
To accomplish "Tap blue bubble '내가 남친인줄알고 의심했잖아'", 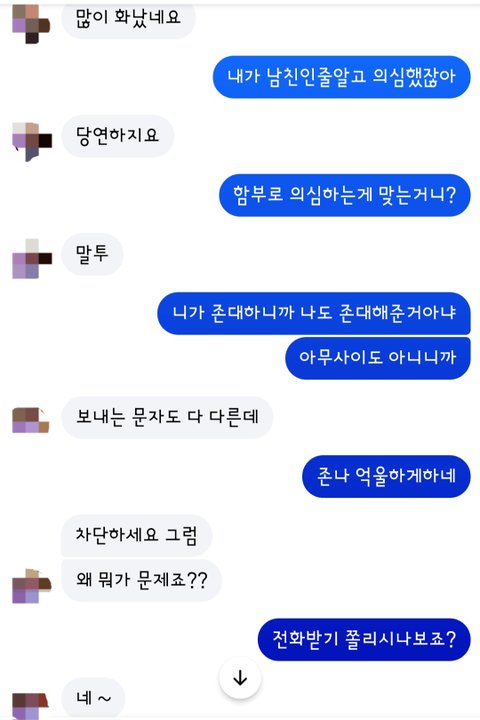I will [341, 77].
